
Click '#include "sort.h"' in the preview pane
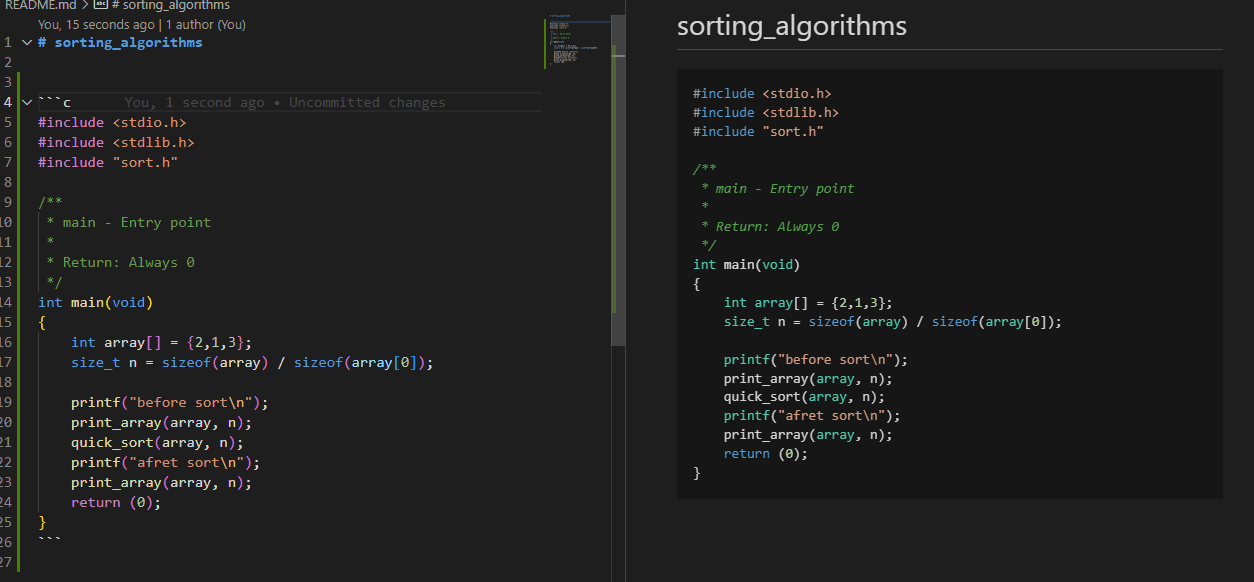tap(758, 132)
